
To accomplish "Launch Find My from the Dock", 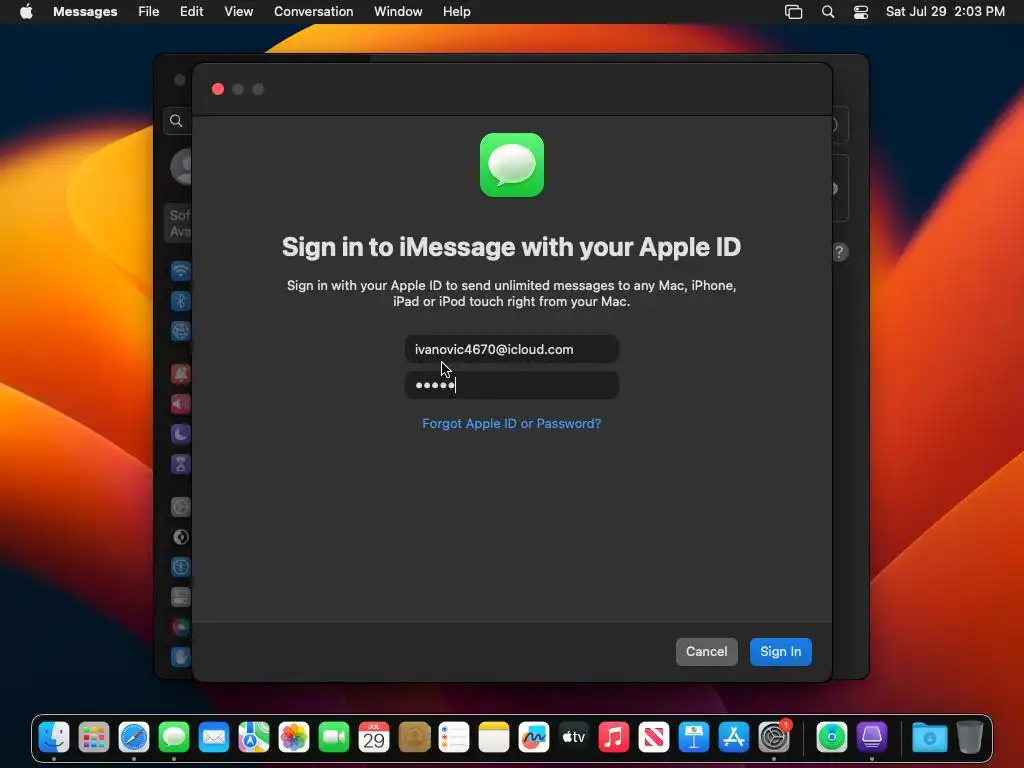I will [x=831, y=738].
